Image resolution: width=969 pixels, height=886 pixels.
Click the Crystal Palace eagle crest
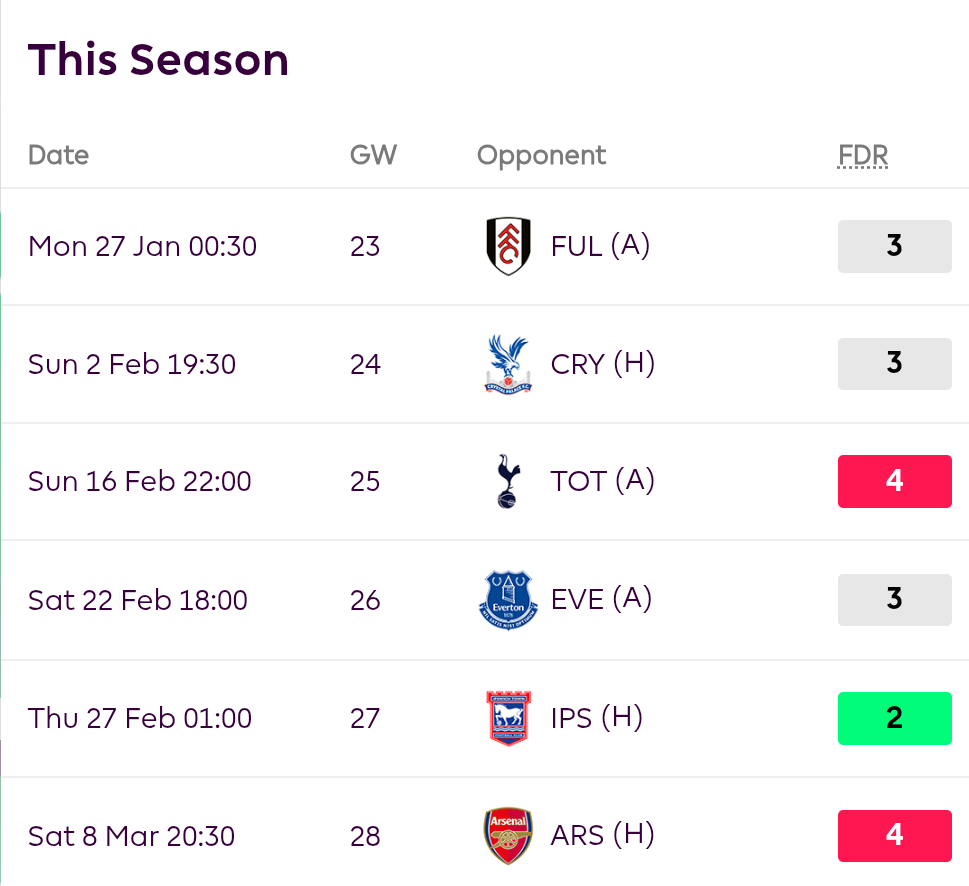508,364
